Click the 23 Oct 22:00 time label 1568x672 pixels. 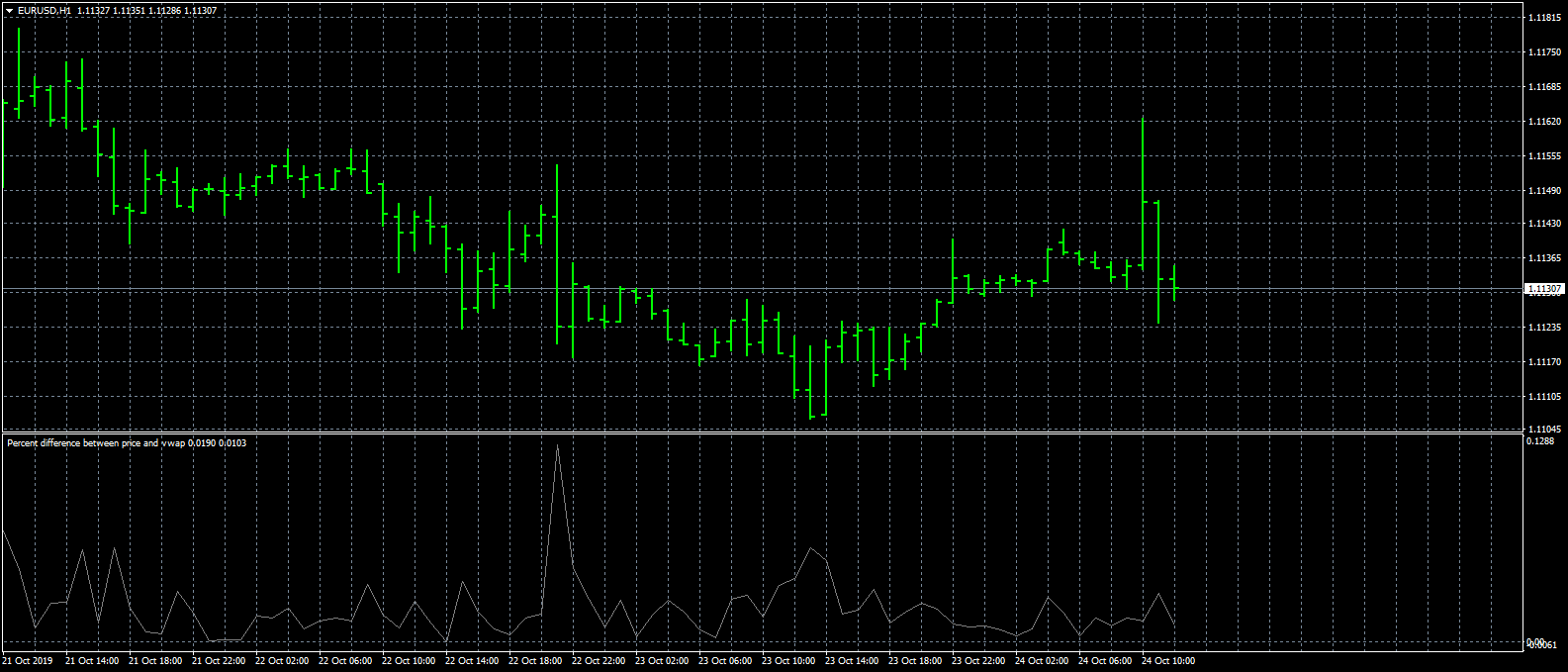(x=978, y=660)
